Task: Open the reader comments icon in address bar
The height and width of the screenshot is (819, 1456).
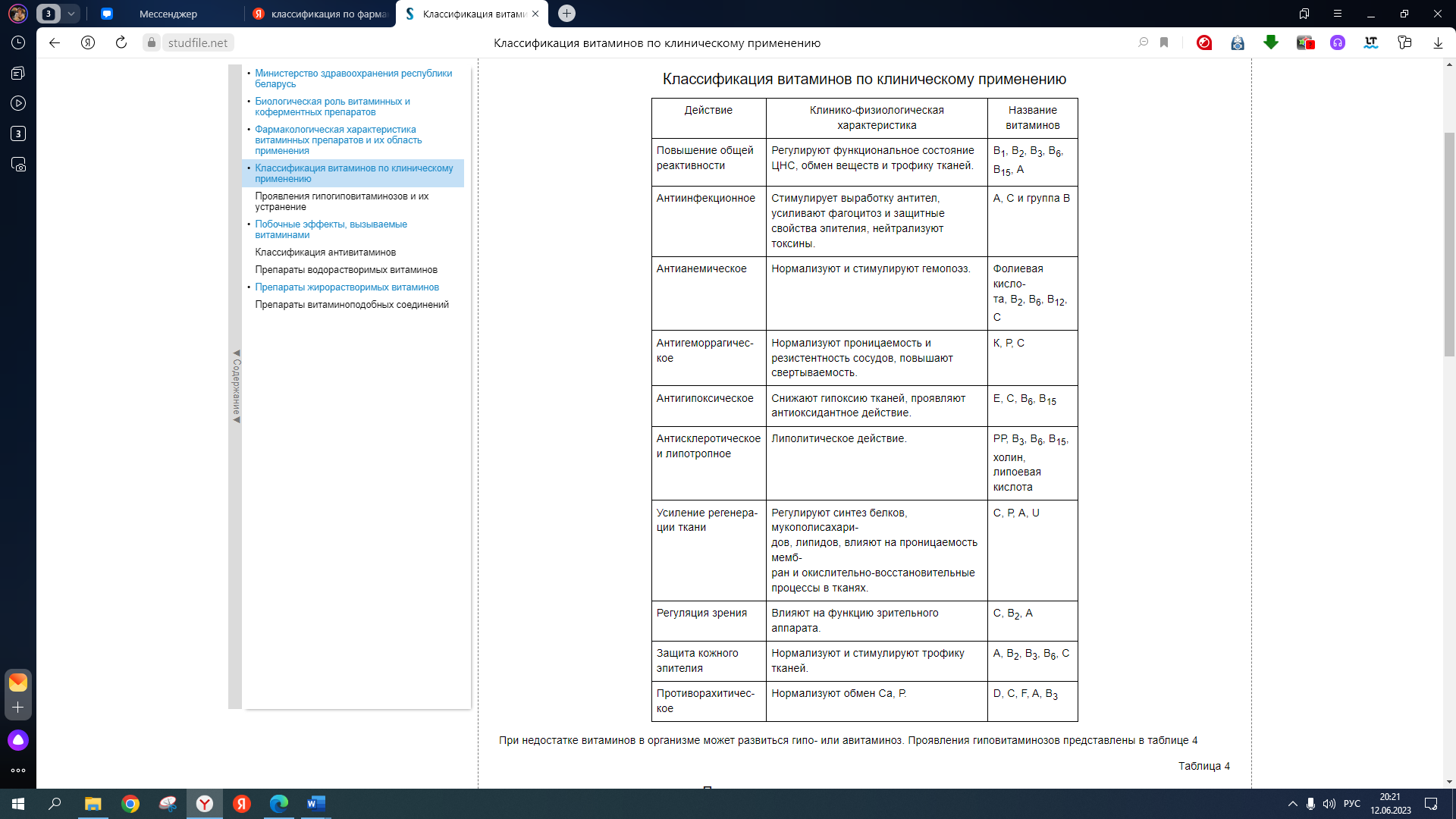Action: (1144, 43)
